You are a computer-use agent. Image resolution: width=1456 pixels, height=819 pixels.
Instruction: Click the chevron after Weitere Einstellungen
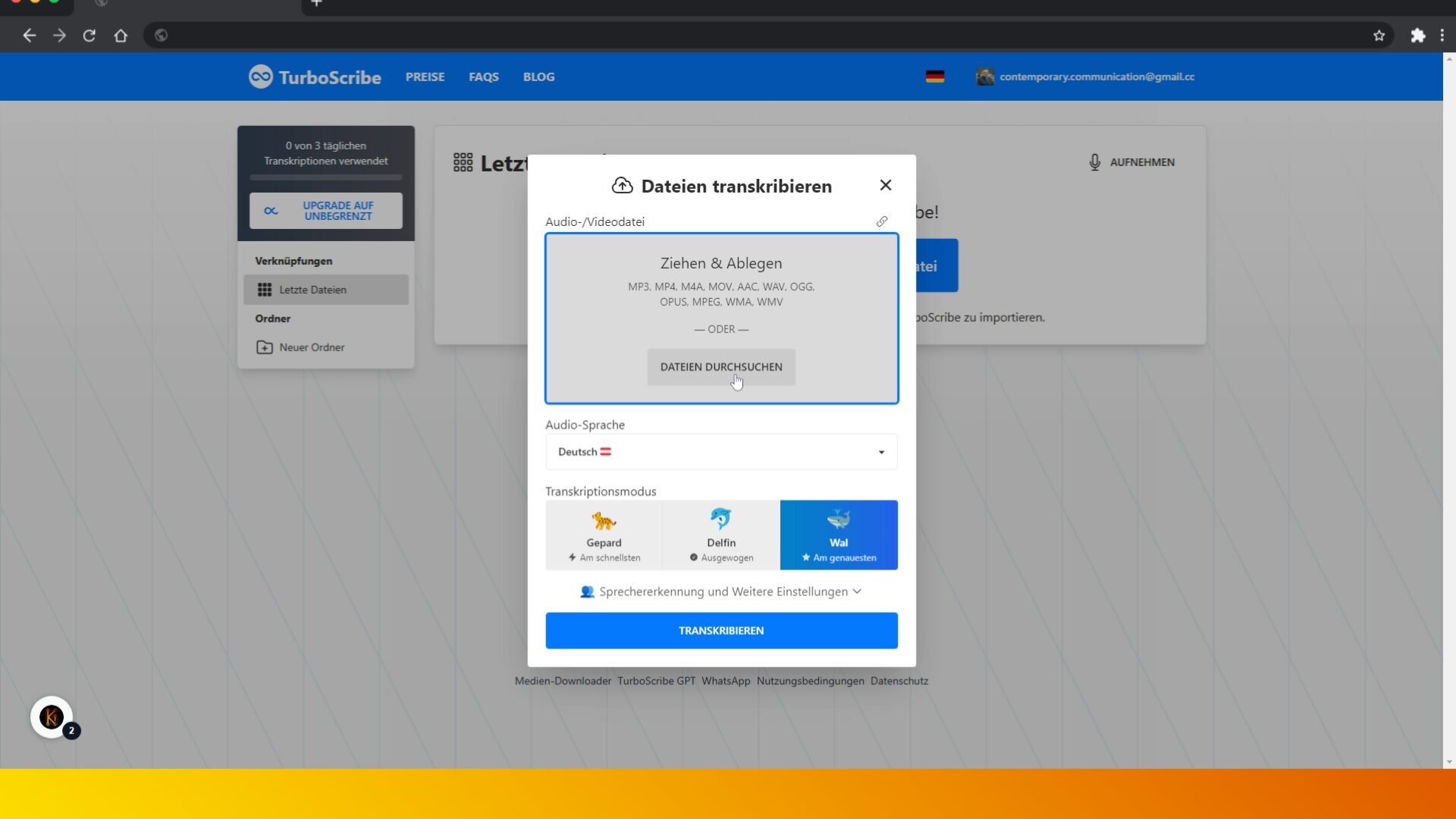click(x=857, y=591)
